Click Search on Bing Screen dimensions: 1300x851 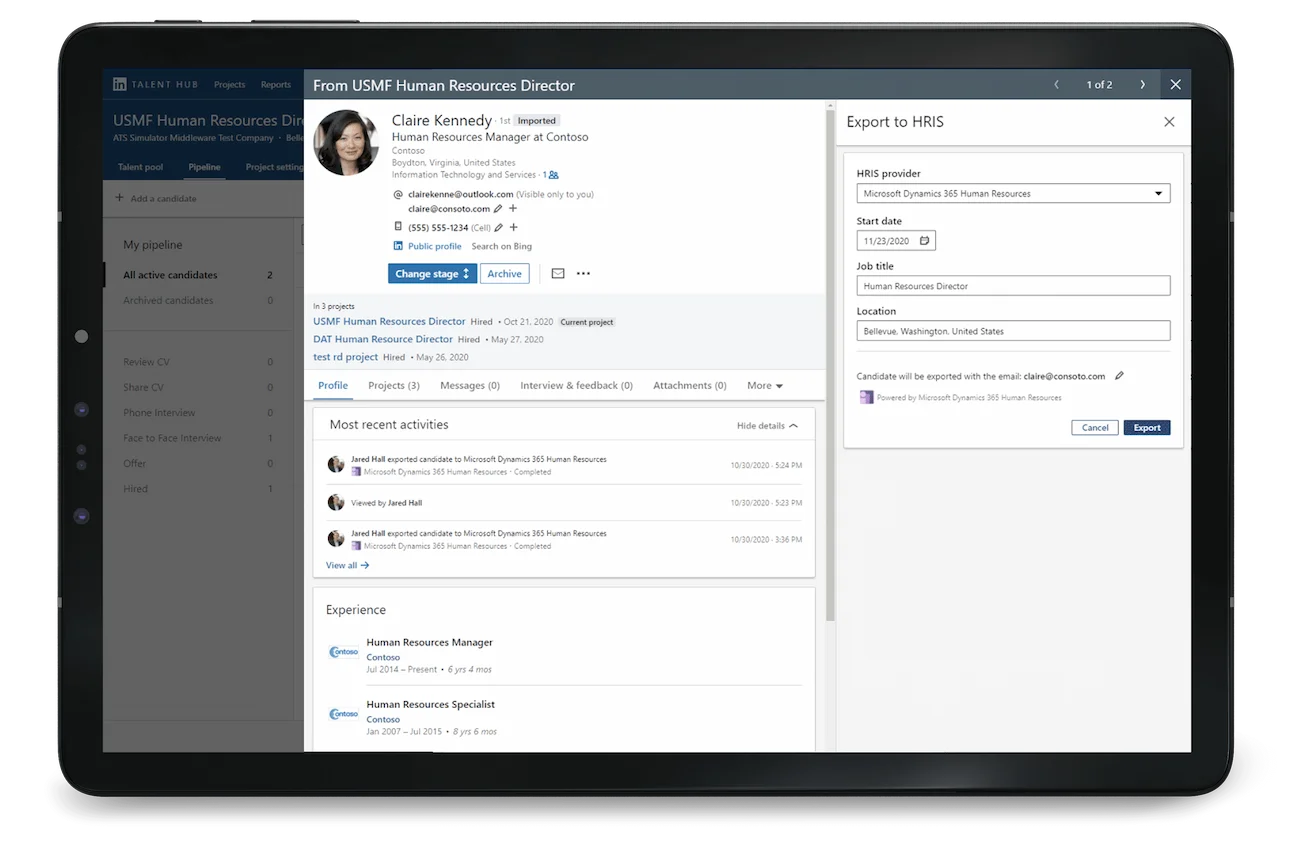[501, 246]
